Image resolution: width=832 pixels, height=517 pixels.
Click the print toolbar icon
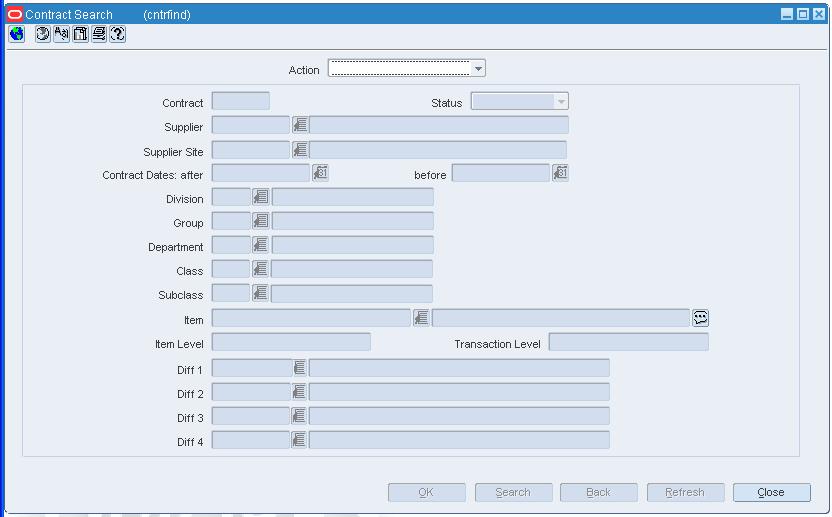tap(99, 34)
